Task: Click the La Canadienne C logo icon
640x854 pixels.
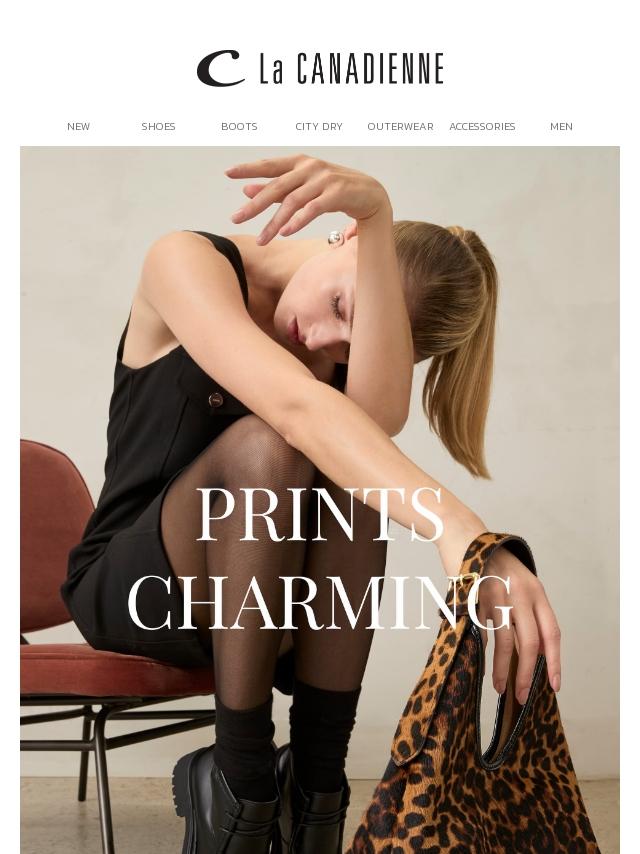Action: coord(220,69)
